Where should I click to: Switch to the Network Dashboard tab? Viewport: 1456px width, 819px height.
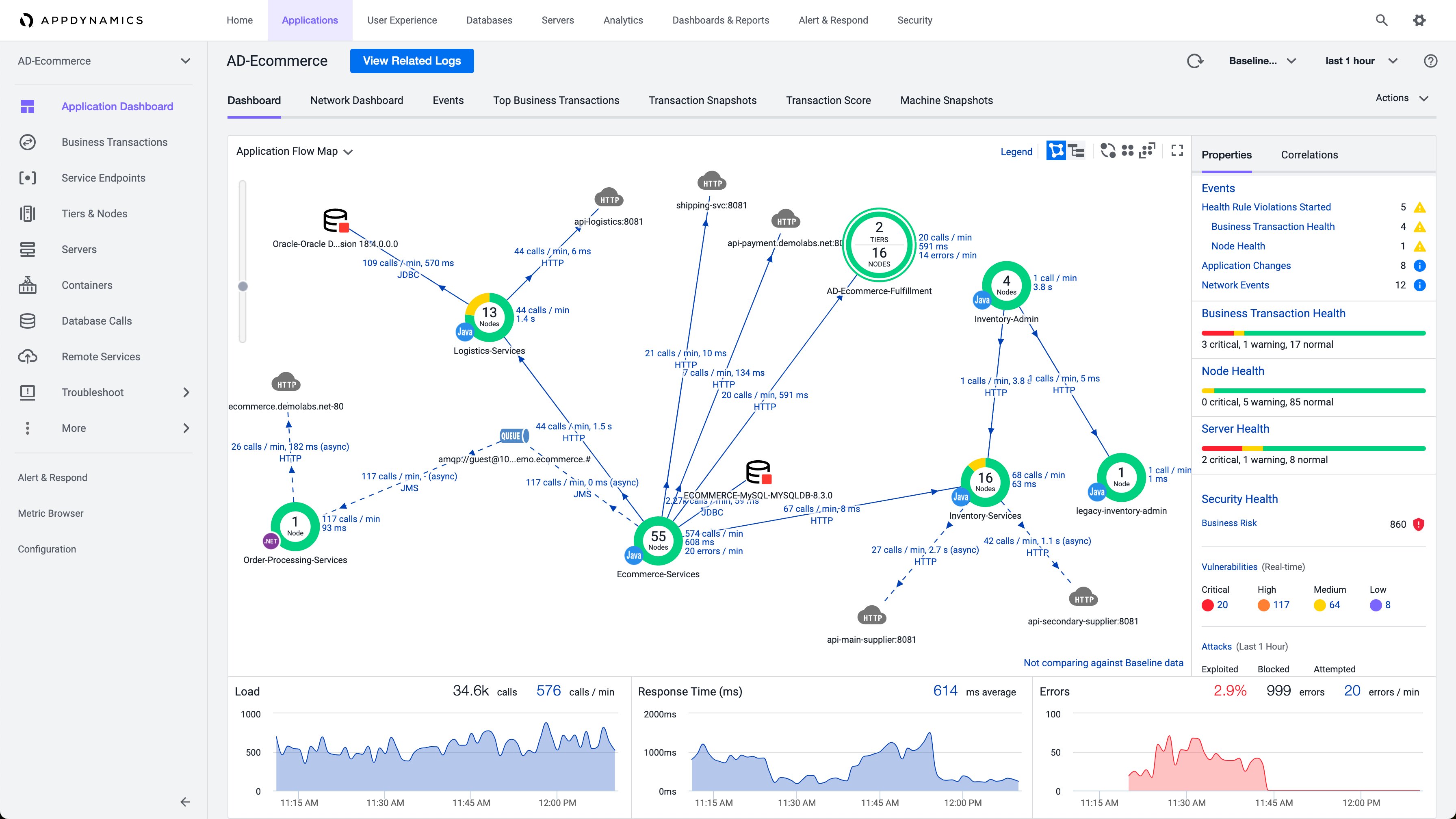[357, 101]
